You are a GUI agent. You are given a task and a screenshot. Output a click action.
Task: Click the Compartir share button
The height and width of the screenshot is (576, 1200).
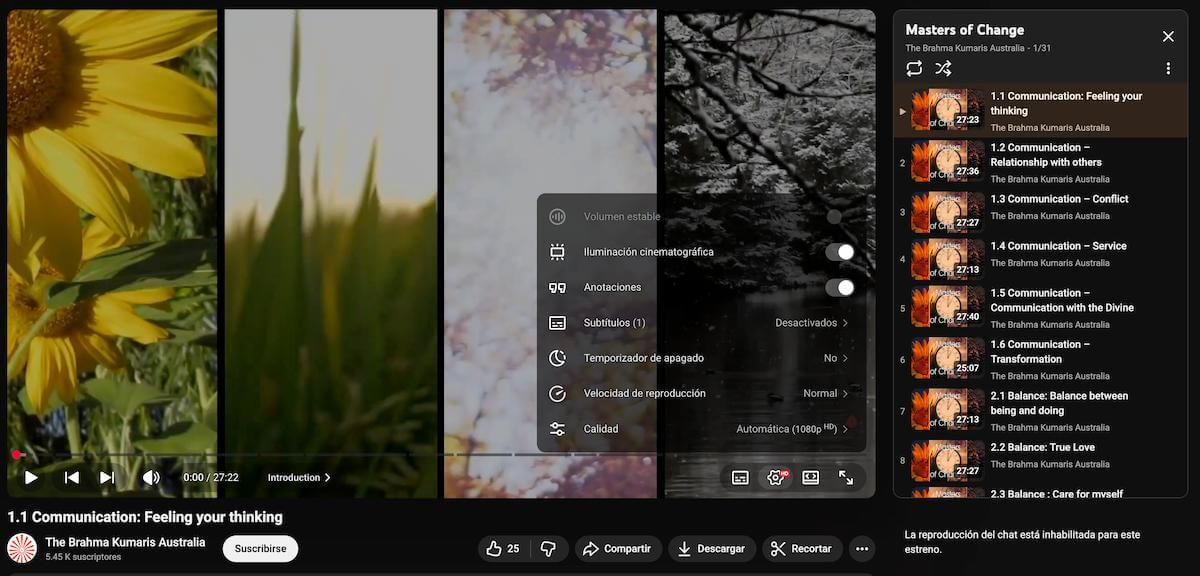coord(617,549)
